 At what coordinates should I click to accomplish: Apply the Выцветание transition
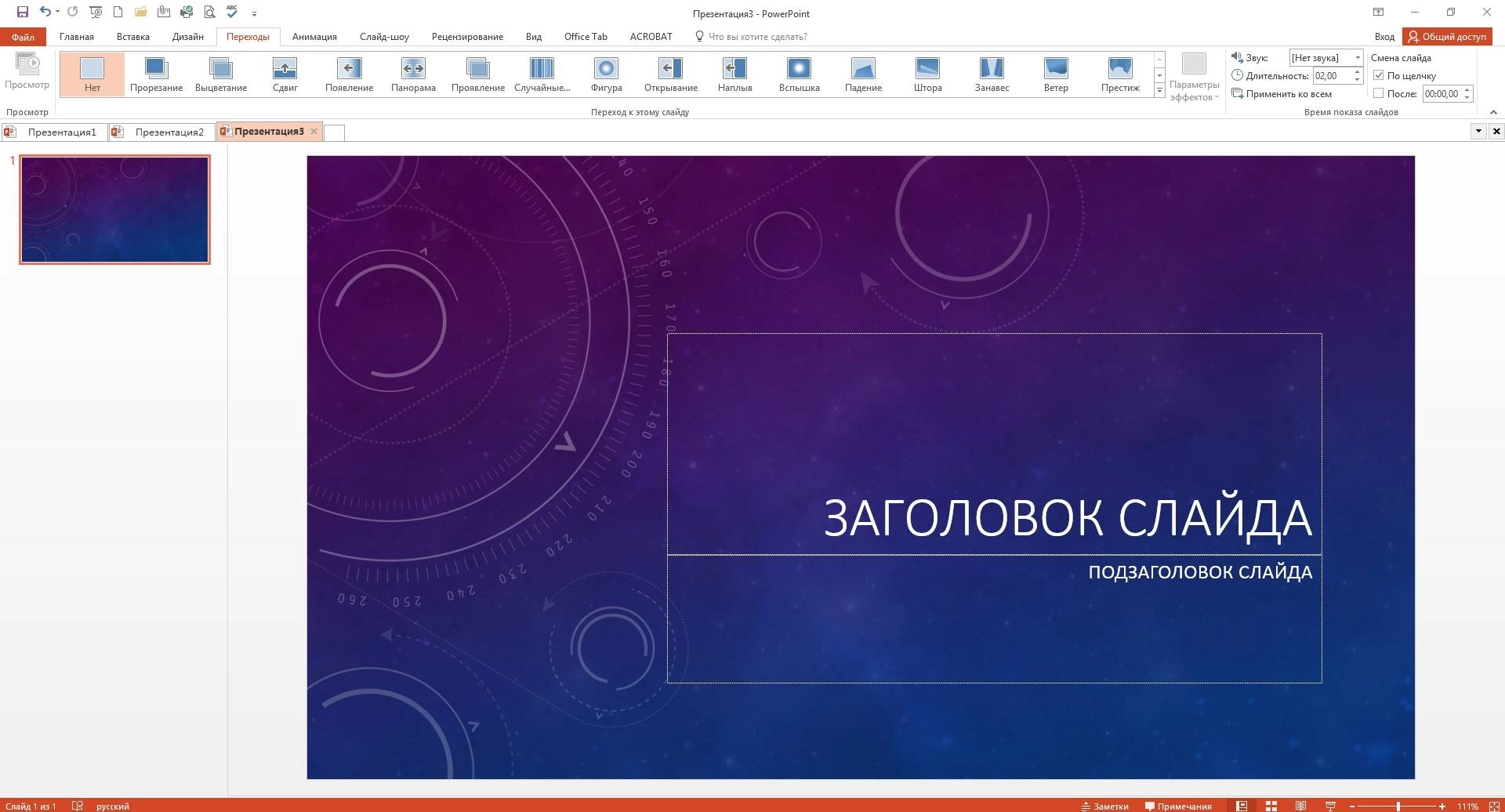click(x=221, y=74)
